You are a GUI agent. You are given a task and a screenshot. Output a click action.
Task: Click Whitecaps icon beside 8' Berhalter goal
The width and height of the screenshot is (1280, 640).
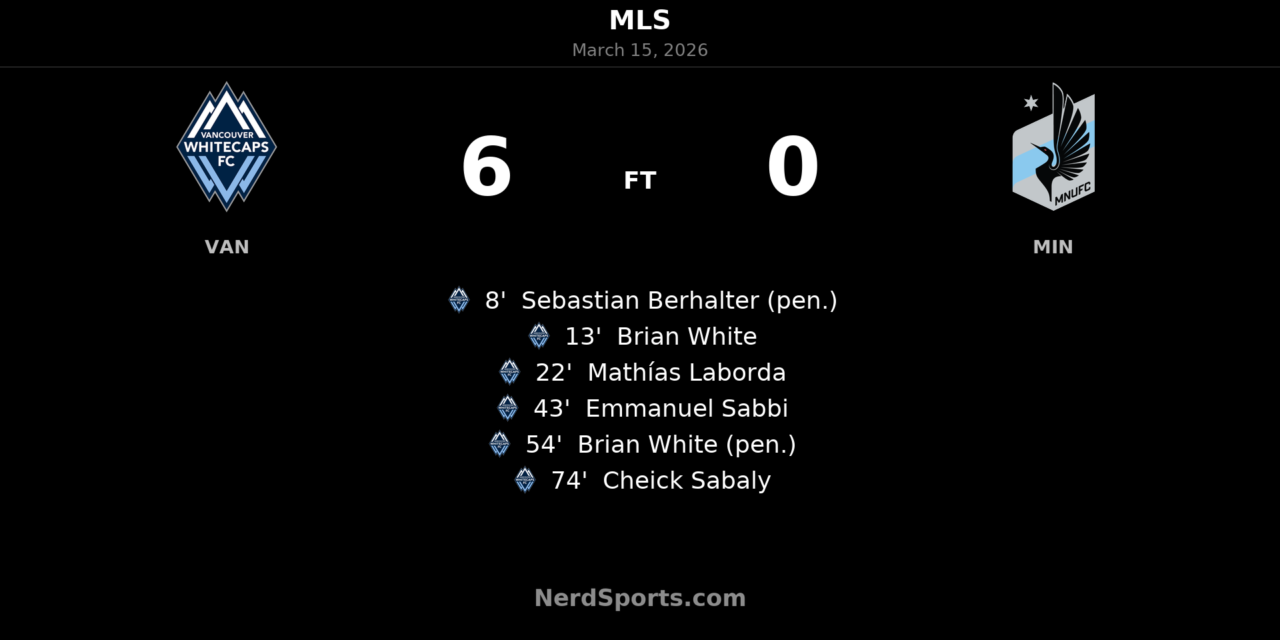pyautogui.click(x=459, y=300)
